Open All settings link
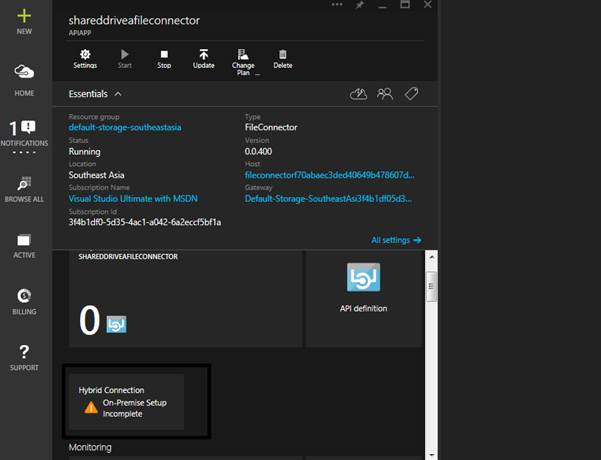This screenshot has width=601, height=460. click(396, 240)
